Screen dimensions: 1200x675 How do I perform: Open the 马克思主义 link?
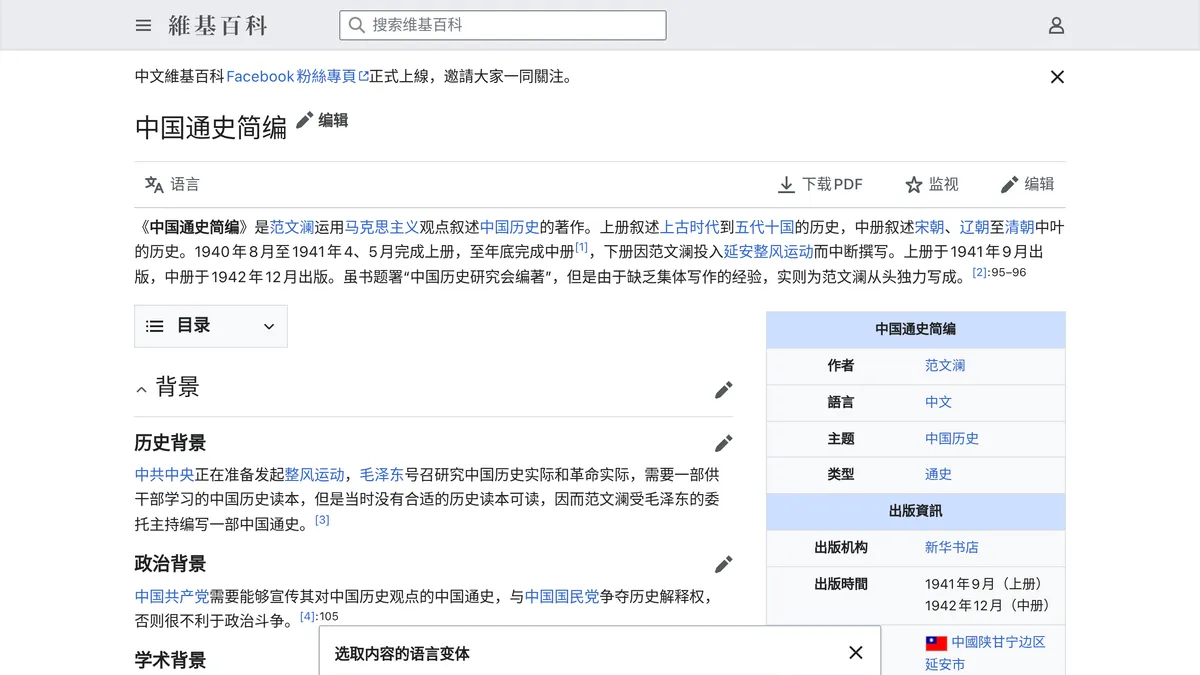[382, 227]
